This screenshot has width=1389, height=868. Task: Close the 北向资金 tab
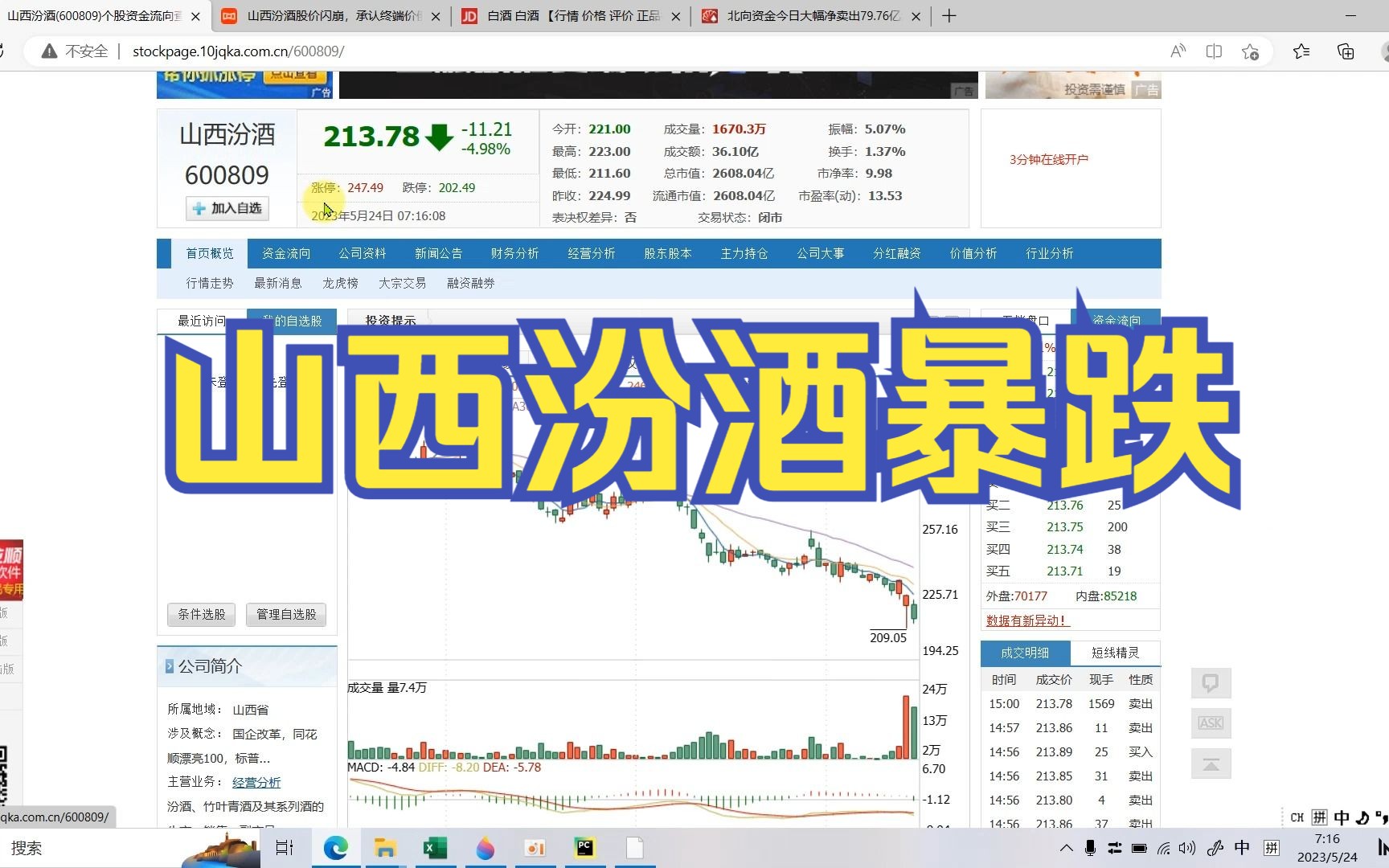pyautogui.click(x=916, y=16)
